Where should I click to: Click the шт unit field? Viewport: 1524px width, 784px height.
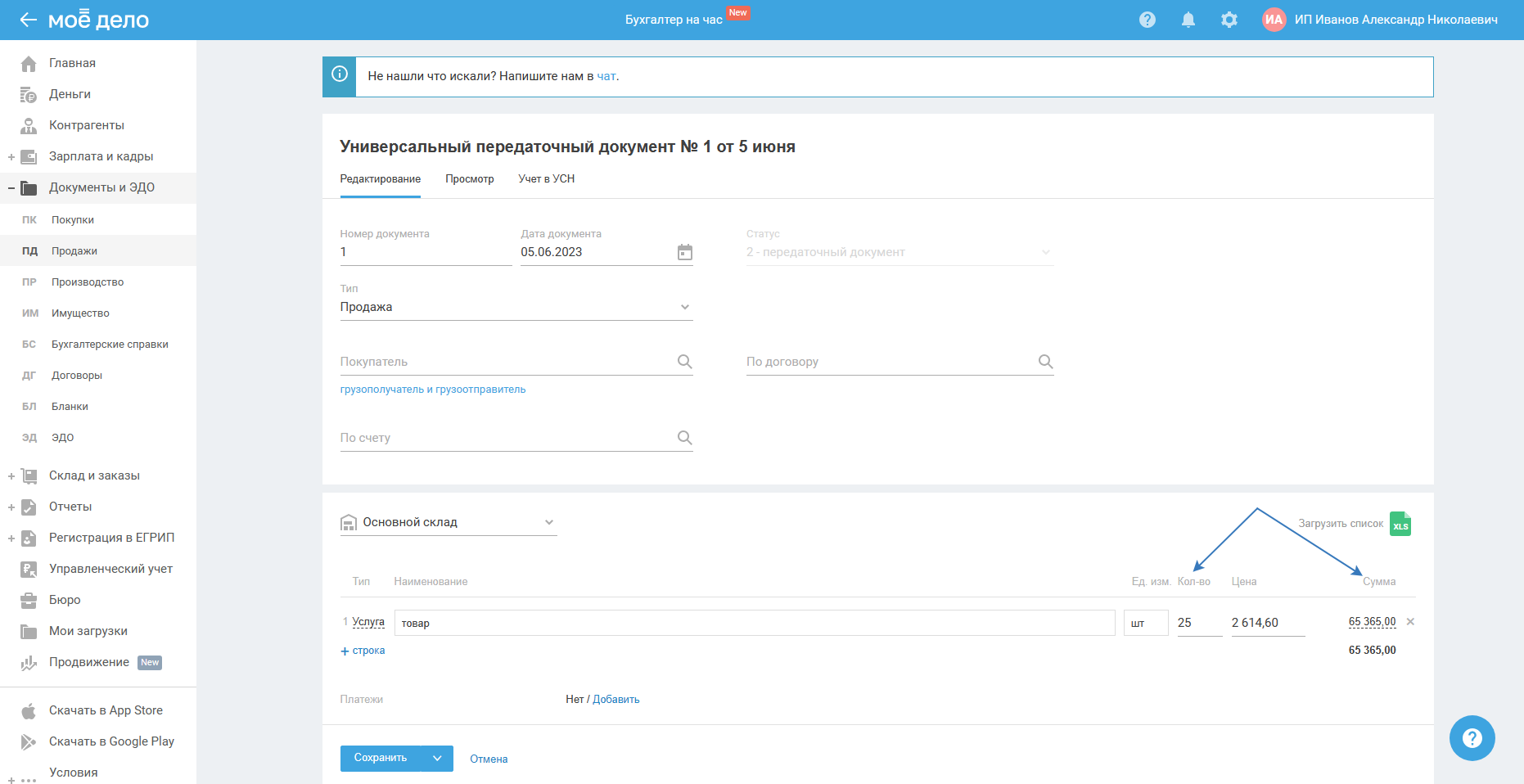pos(1146,623)
